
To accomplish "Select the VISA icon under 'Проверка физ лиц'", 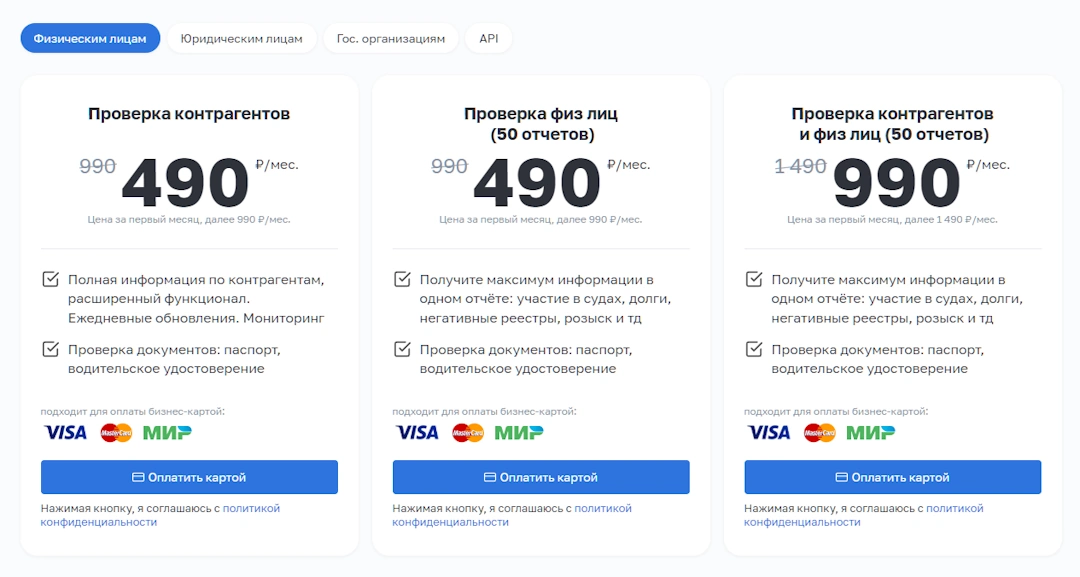I will click(x=417, y=432).
